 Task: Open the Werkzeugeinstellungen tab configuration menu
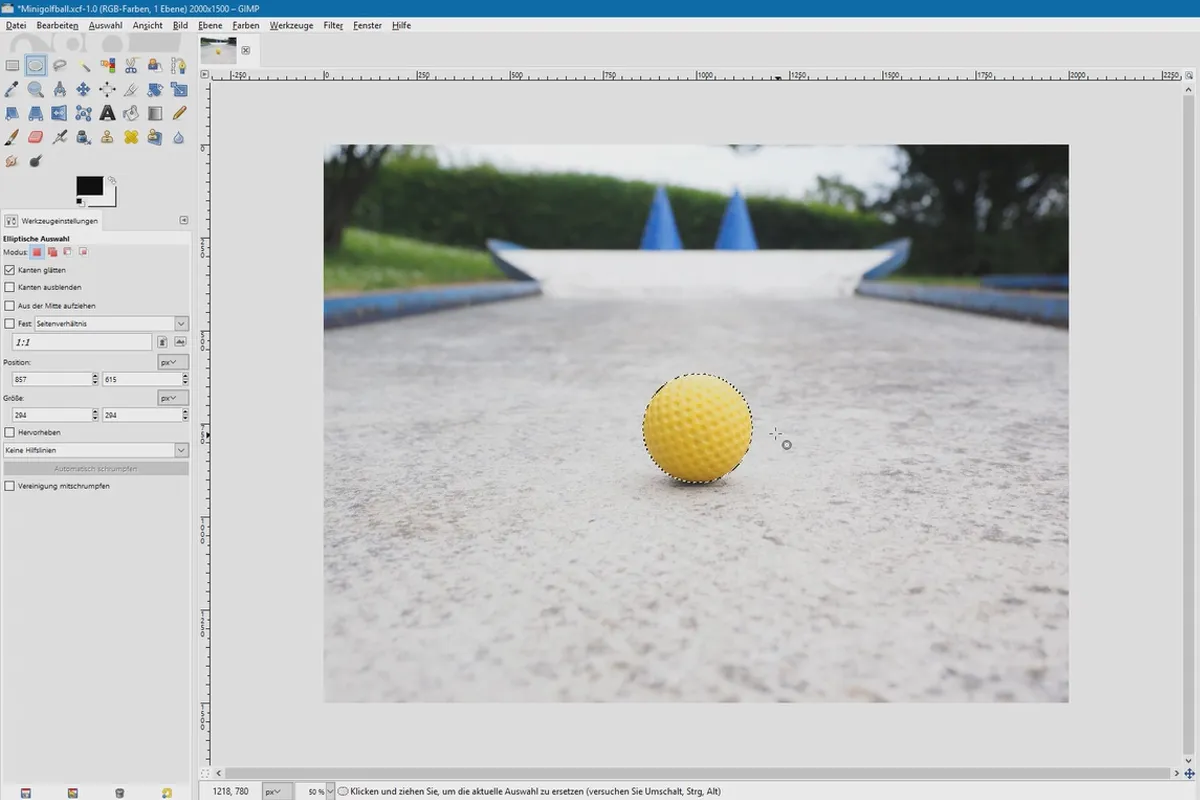pos(183,220)
